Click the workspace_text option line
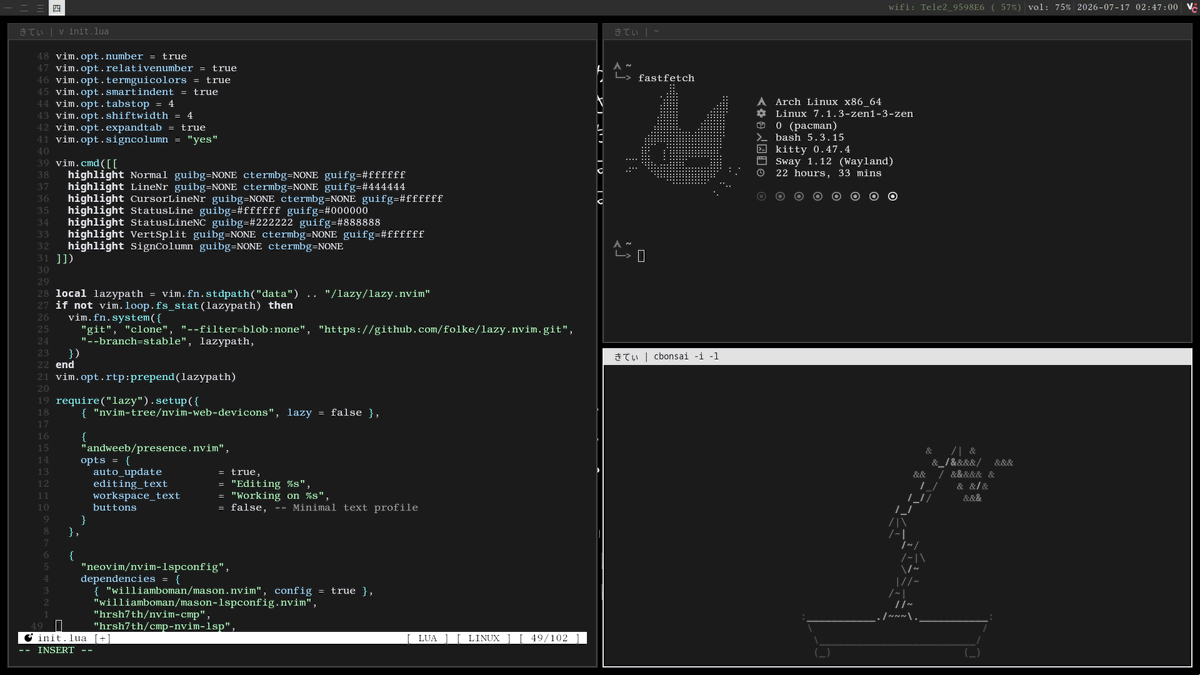Viewport: 1200px width, 675px height. 211,496
